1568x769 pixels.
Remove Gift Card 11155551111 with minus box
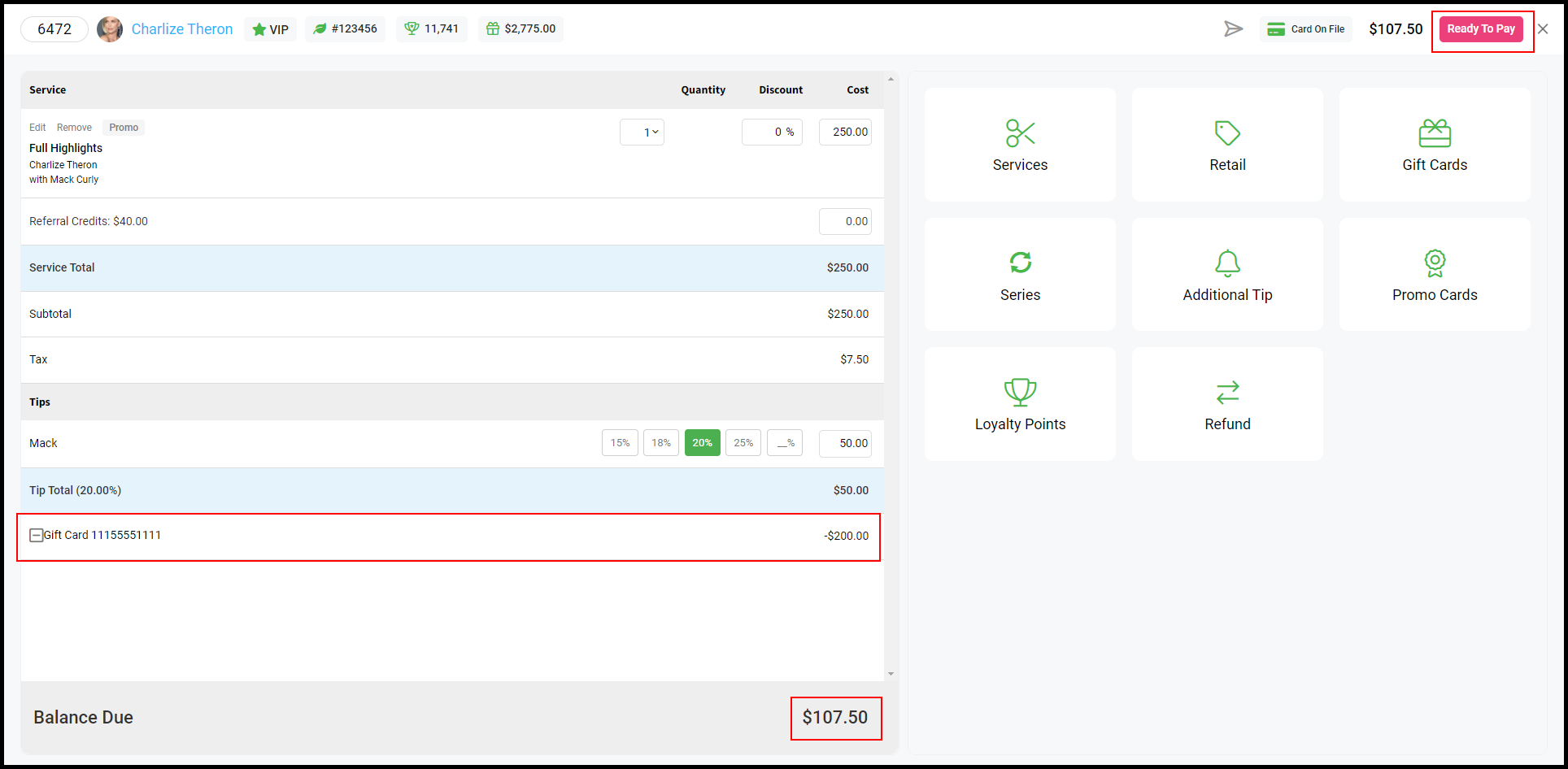point(36,535)
